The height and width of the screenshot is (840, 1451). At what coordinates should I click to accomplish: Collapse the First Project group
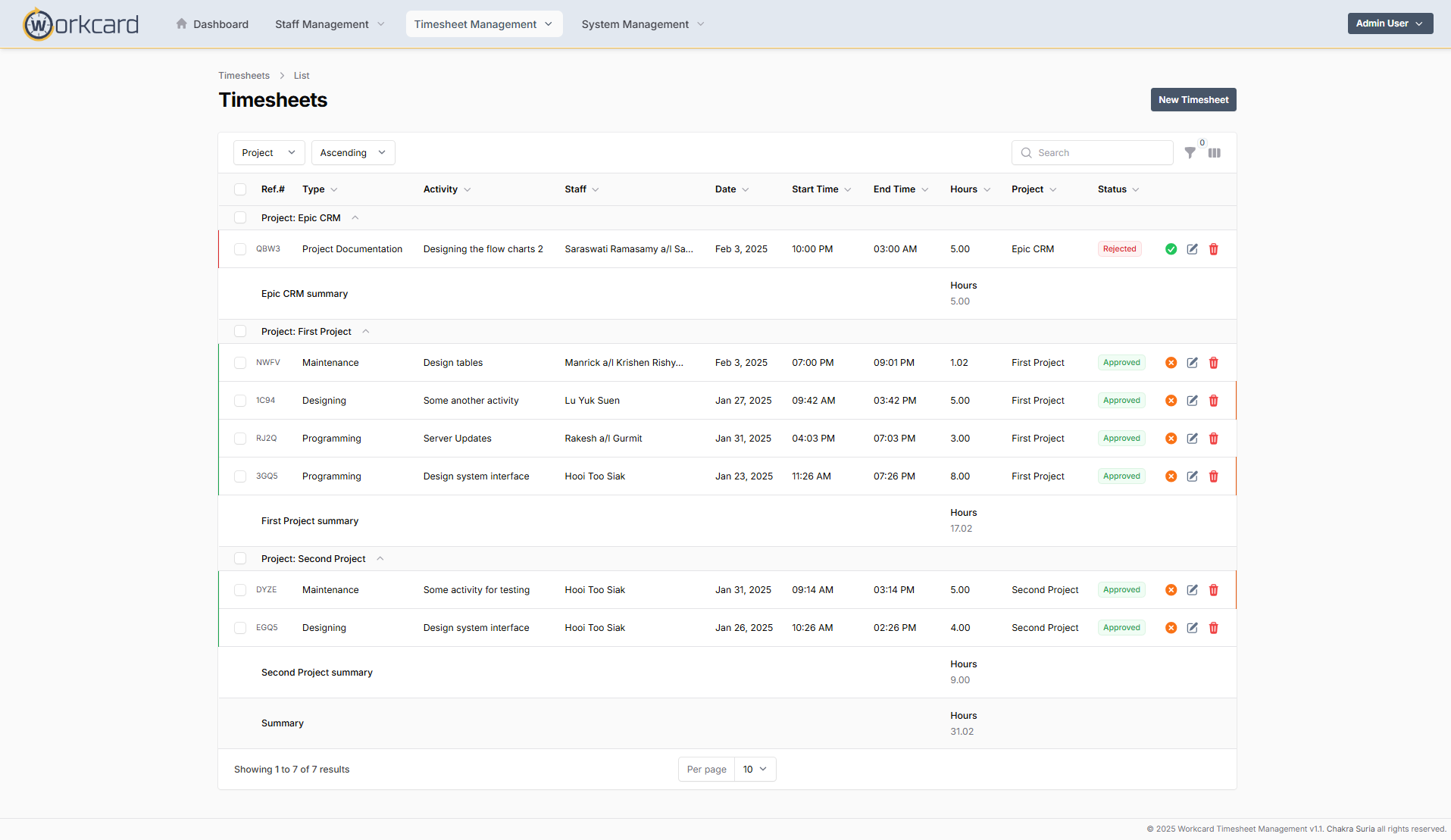(366, 332)
